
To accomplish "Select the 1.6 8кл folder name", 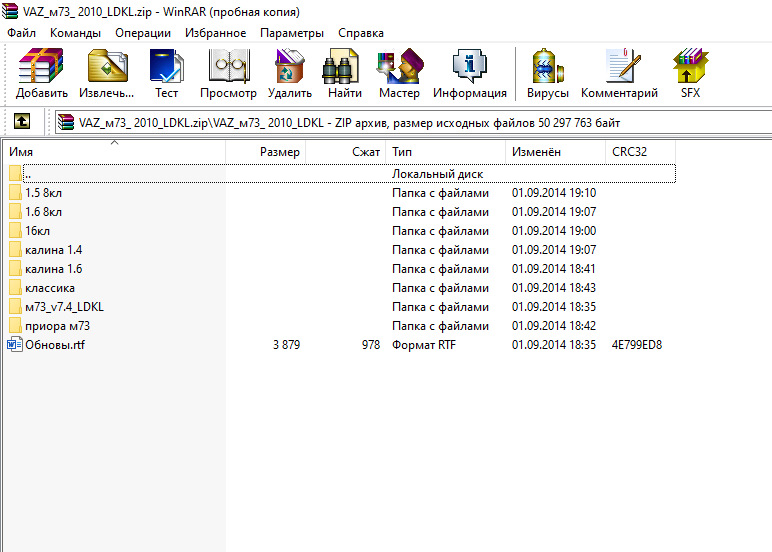I will point(43,212).
